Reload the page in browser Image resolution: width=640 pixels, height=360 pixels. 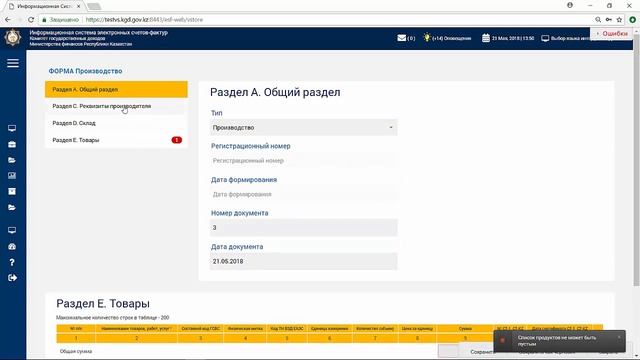tap(31, 20)
